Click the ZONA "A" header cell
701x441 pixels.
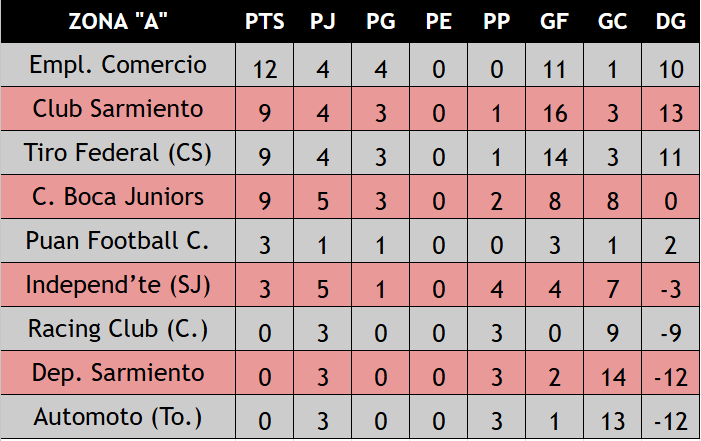click(118, 22)
